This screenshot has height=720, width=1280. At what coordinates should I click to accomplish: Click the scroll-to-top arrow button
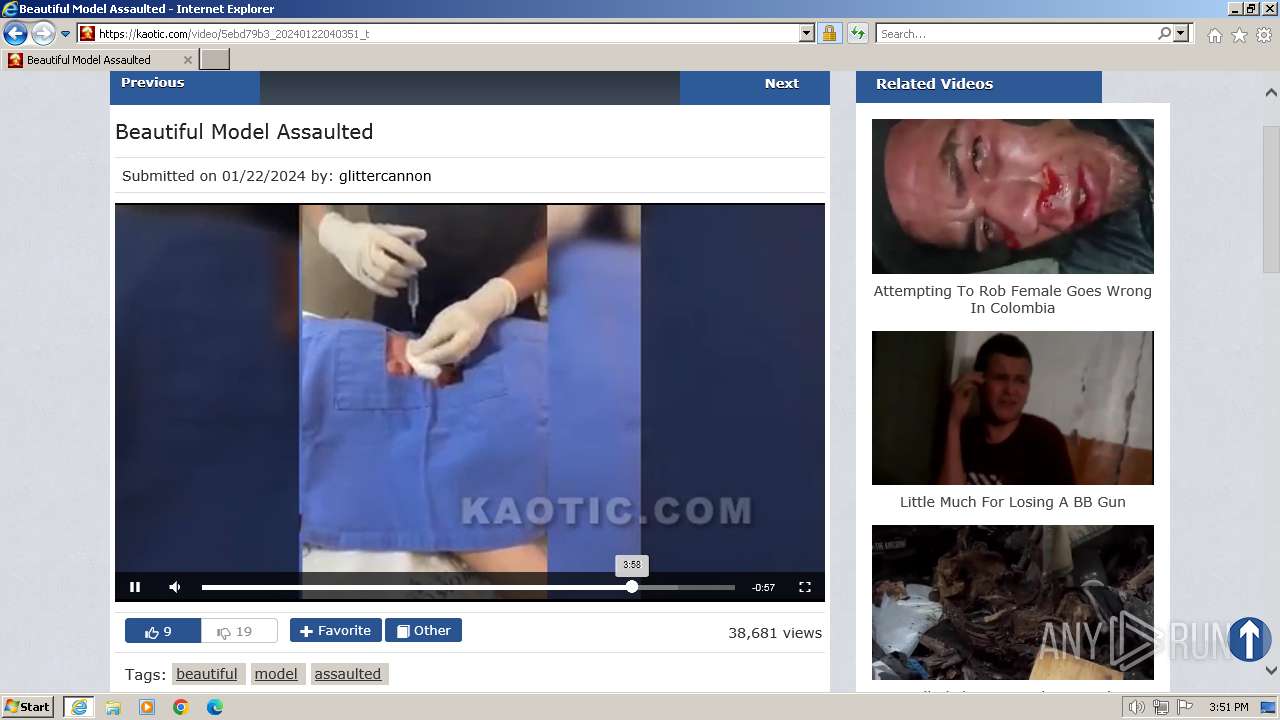pyautogui.click(x=1249, y=639)
